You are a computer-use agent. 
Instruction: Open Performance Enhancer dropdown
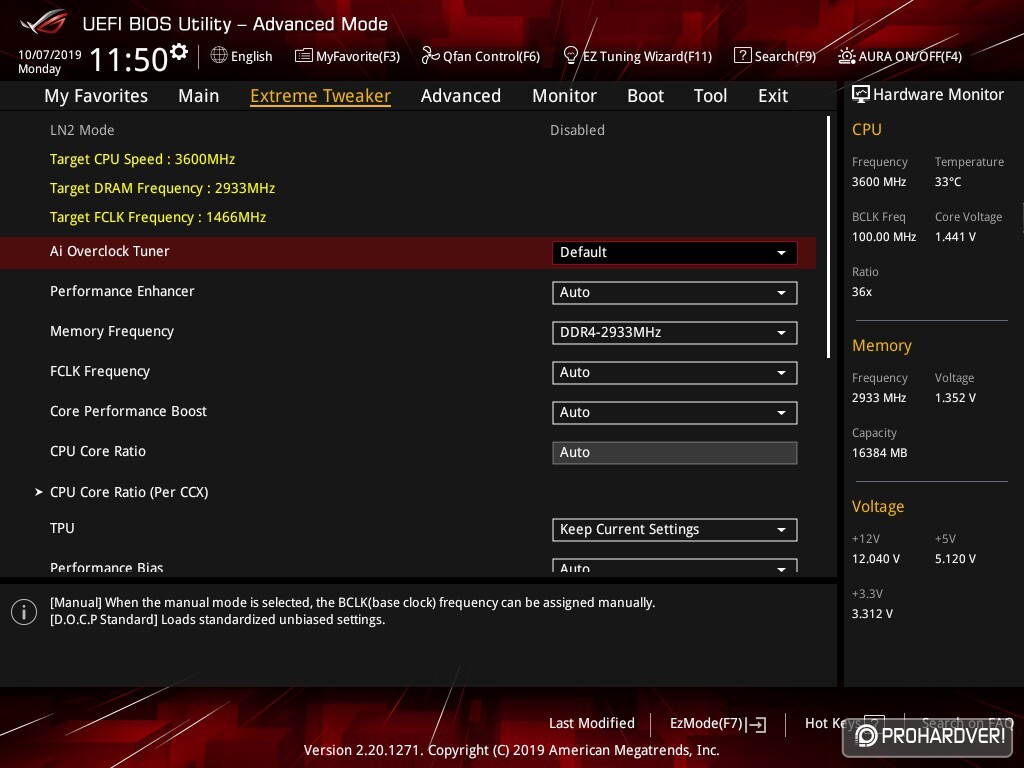[674, 293]
